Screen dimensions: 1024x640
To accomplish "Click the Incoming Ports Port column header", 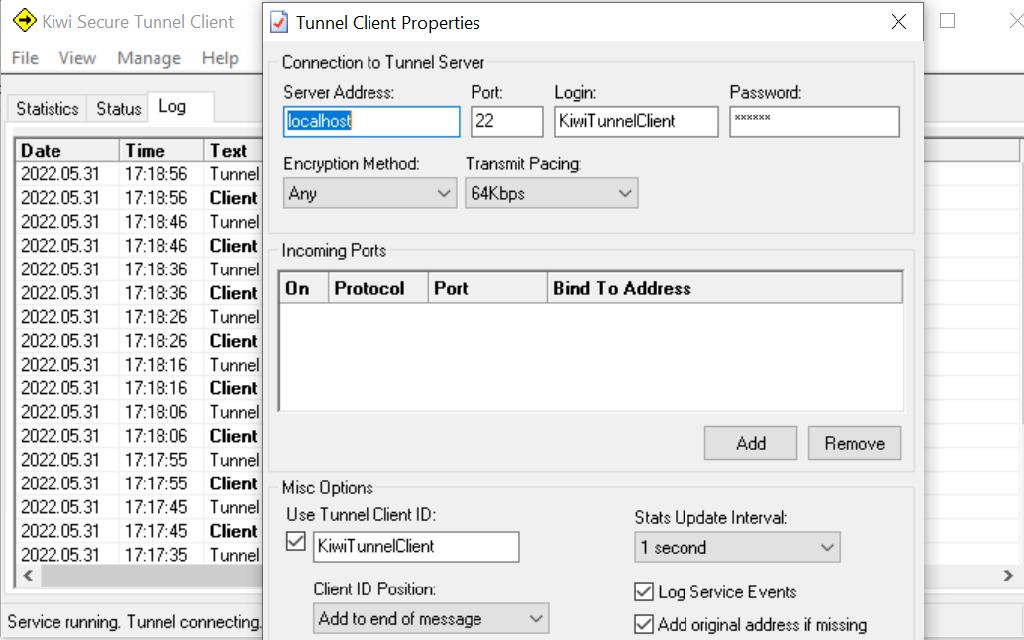I will tap(487, 288).
